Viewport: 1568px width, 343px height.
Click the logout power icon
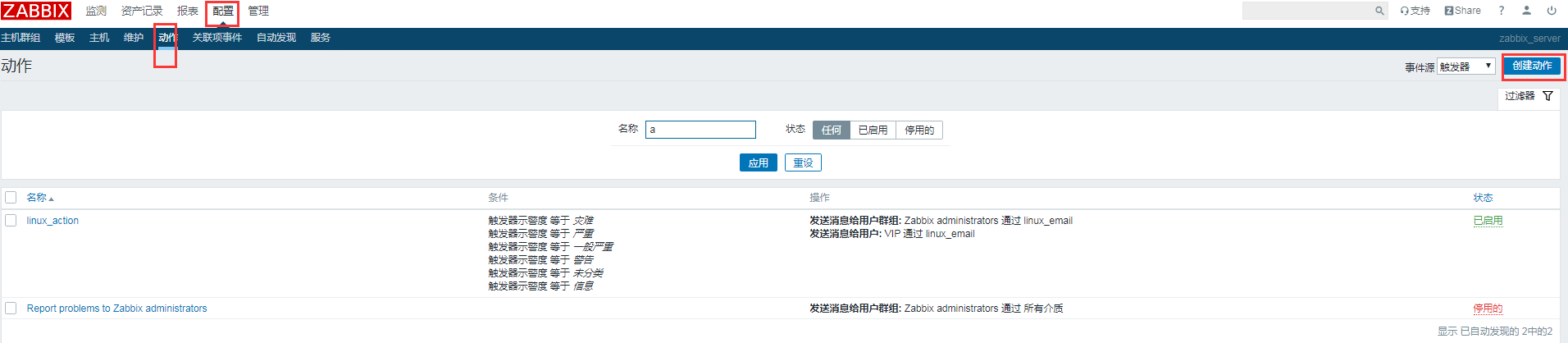click(1552, 11)
